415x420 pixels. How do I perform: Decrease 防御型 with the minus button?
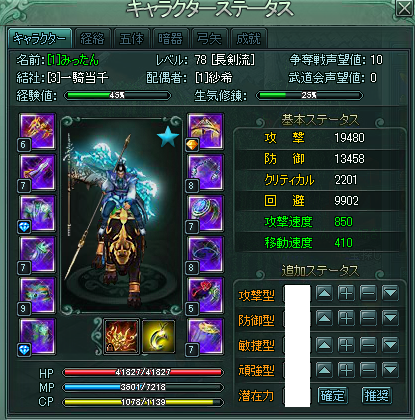tap(368, 319)
